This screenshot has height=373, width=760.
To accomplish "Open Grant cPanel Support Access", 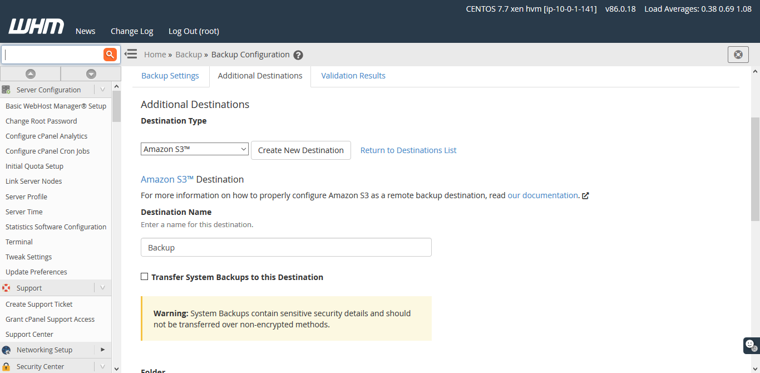I will click(50, 319).
